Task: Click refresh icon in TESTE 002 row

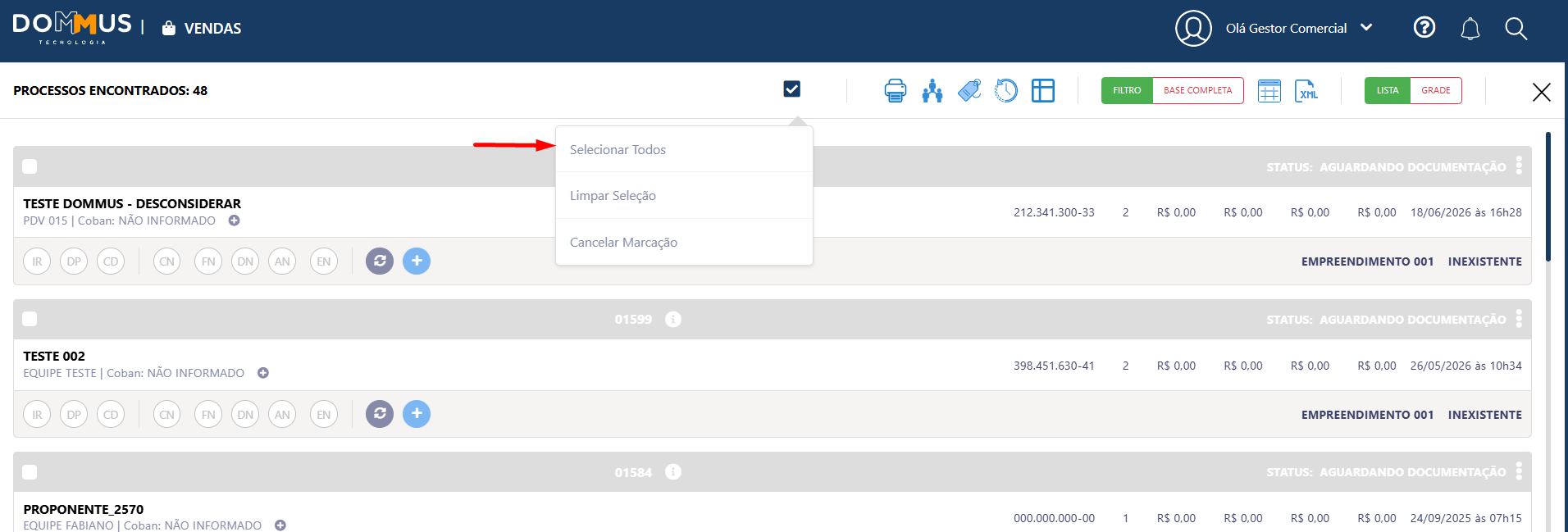Action: (380, 414)
